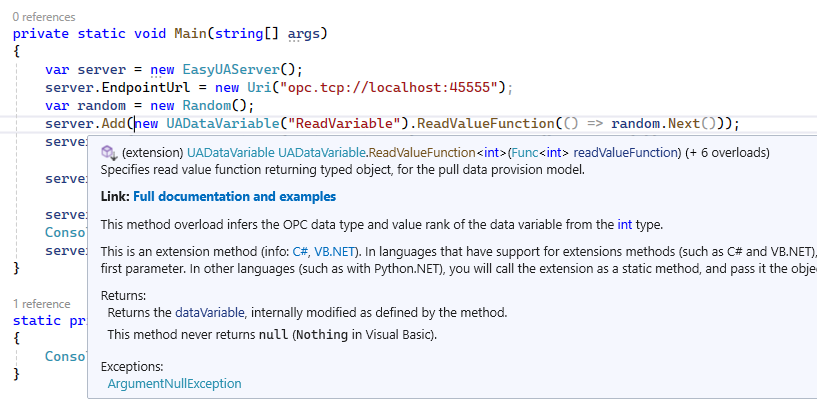Viewport: 817px width, 399px height.
Task: Click the opc.tcp URL string literal
Action: (x=389, y=87)
